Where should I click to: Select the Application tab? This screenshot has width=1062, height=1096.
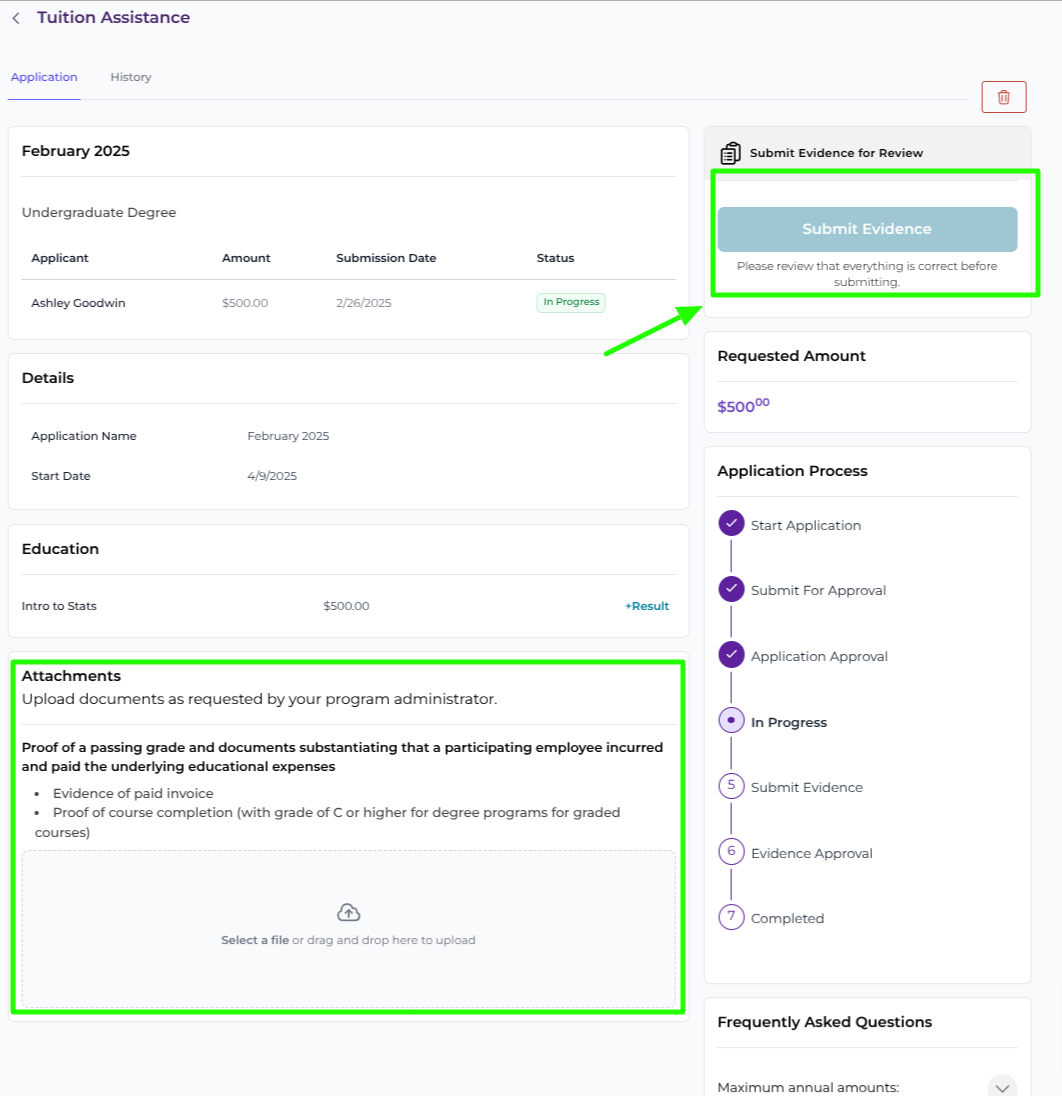click(x=44, y=77)
